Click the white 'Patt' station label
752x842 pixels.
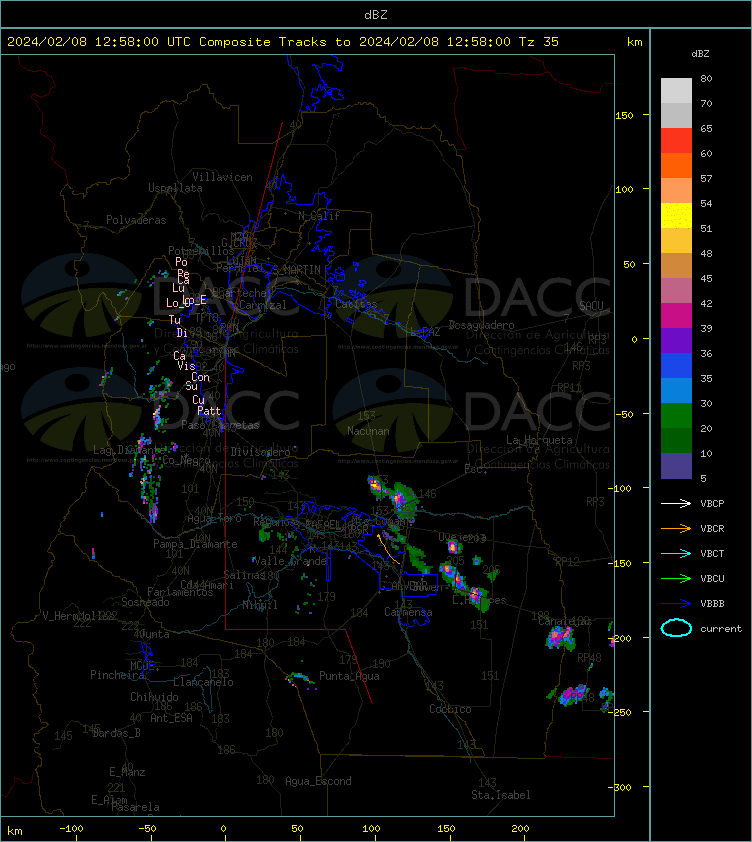point(209,411)
